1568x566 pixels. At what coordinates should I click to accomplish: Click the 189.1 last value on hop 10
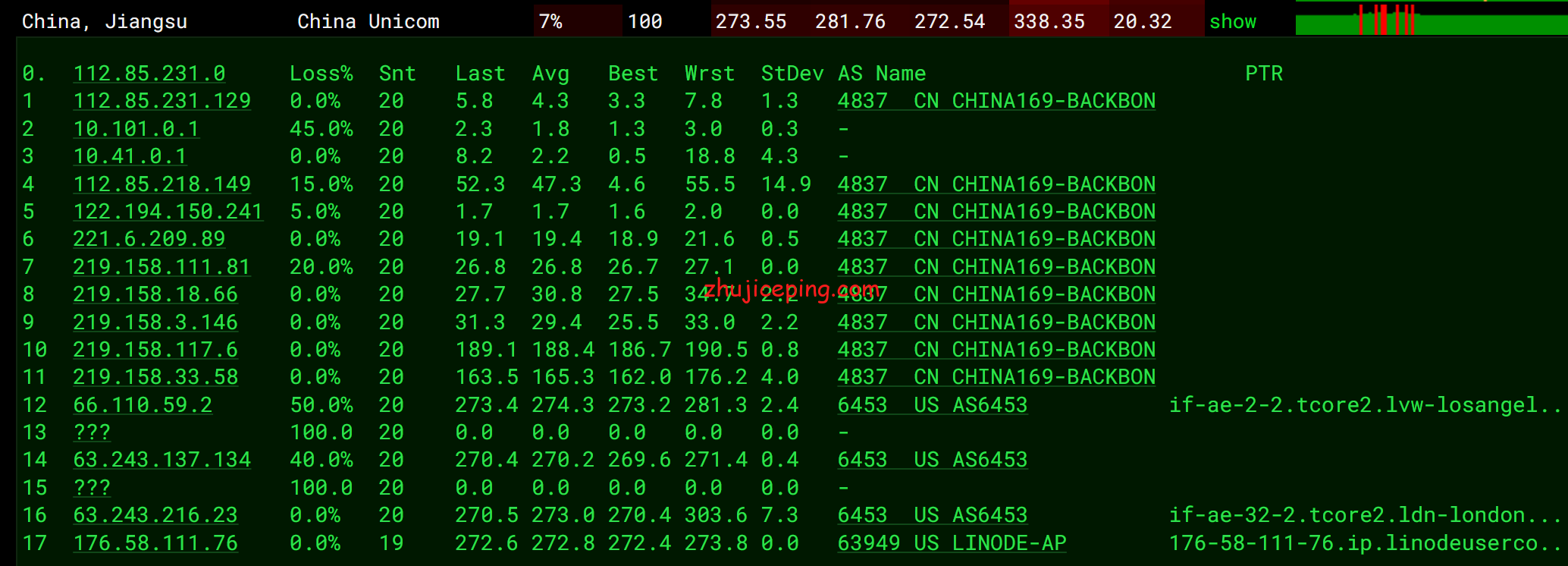point(487,350)
